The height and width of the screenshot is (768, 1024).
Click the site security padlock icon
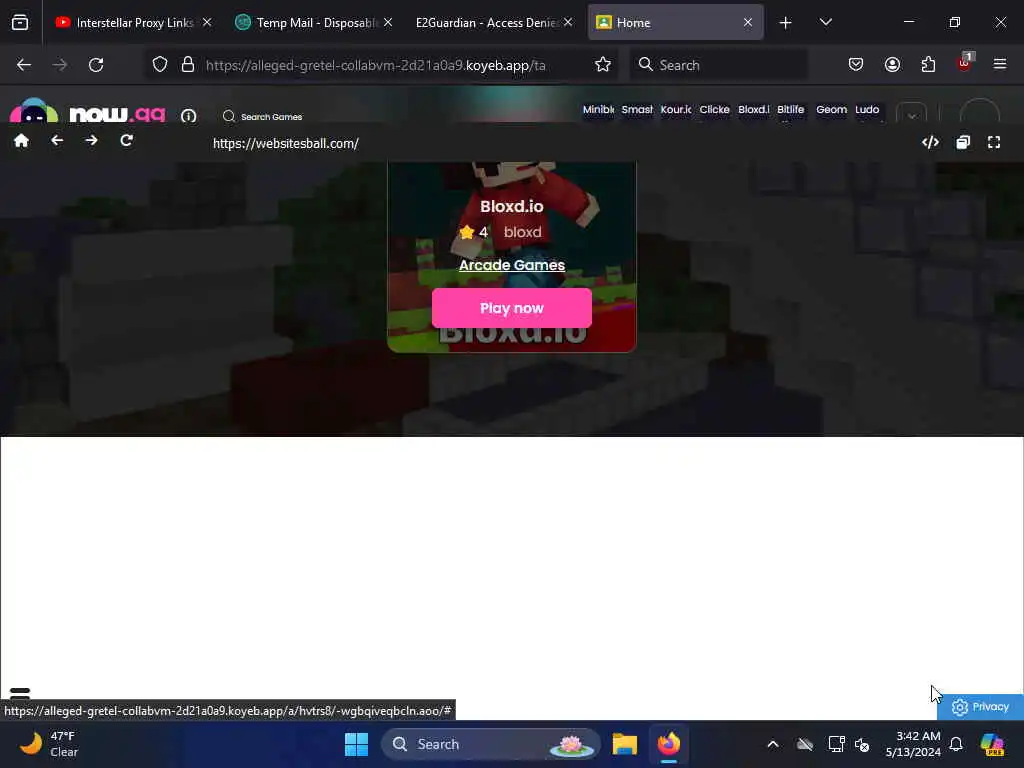point(188,65)
